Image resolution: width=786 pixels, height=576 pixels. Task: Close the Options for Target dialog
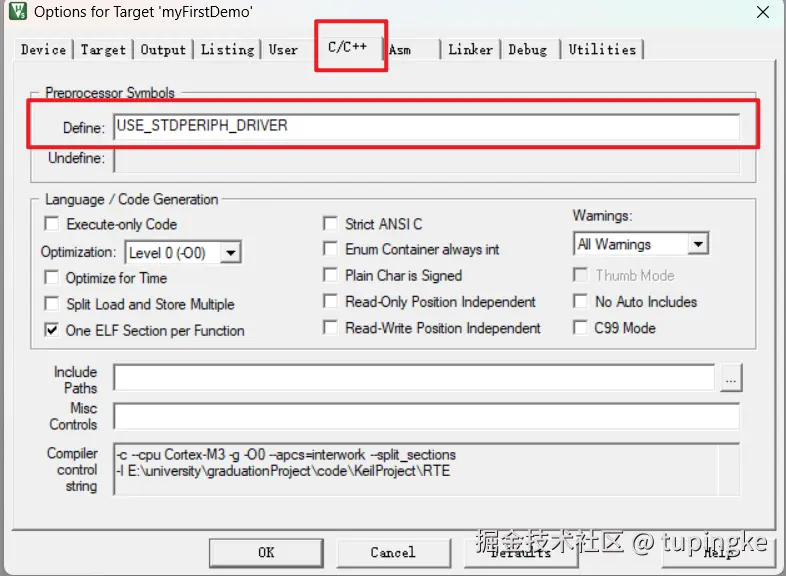tap(762, 12)
